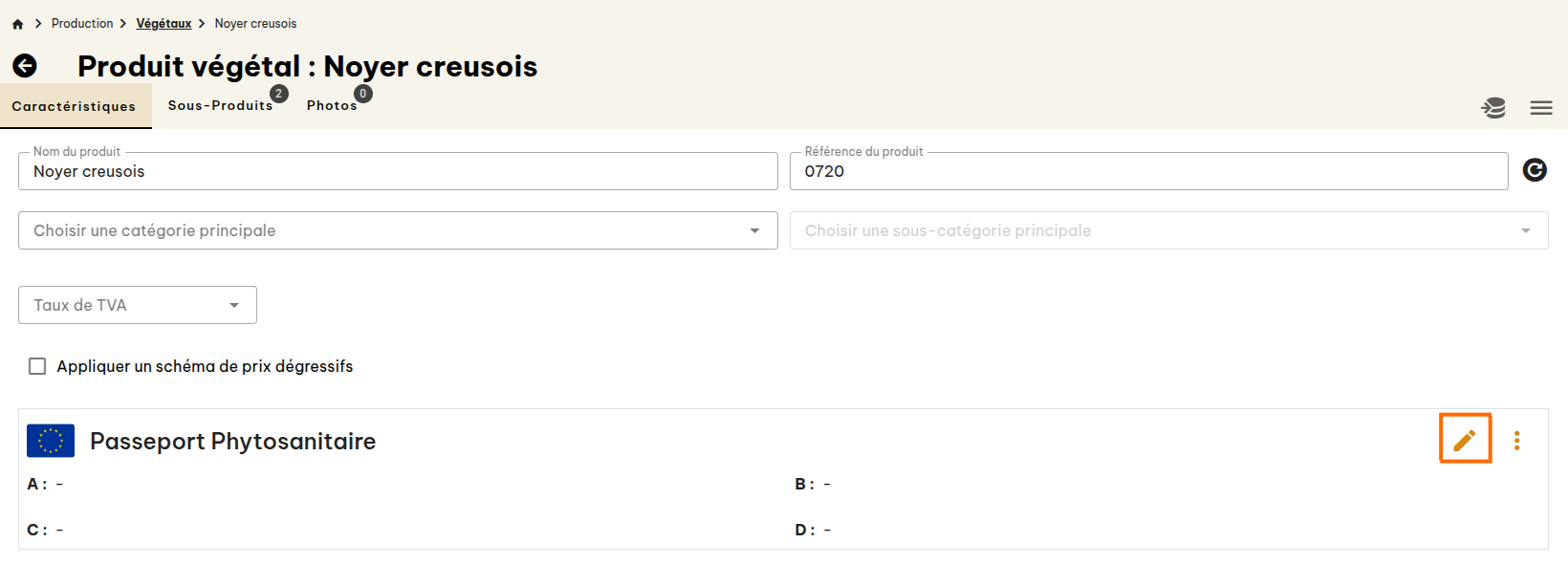The image size is (1568, 565).
Task: Open 'Choisir une catégorie principale' dropdown
Action: tap(398, 230)
